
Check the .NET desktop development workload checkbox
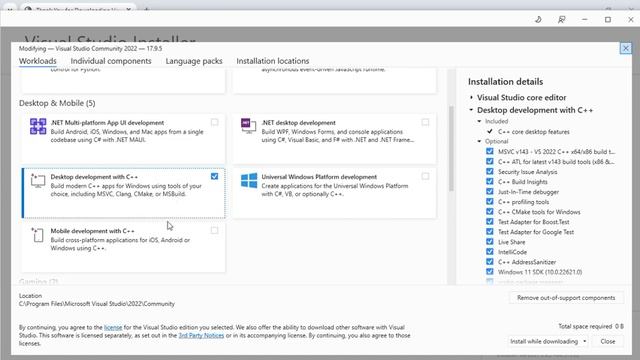pos(425,122)
